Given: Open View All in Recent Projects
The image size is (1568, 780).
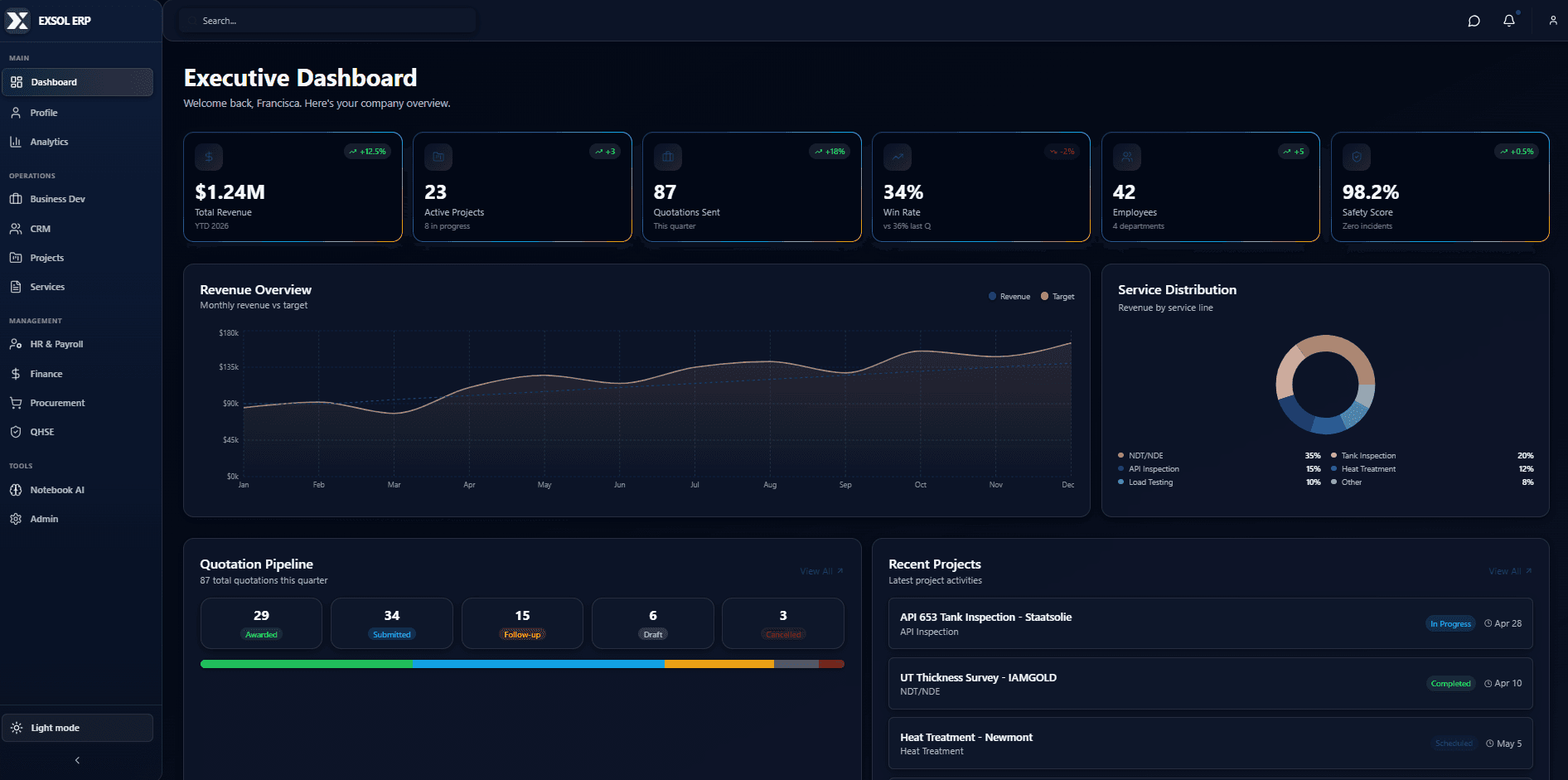Looking at the screenshot, I should click(1510, 571).
